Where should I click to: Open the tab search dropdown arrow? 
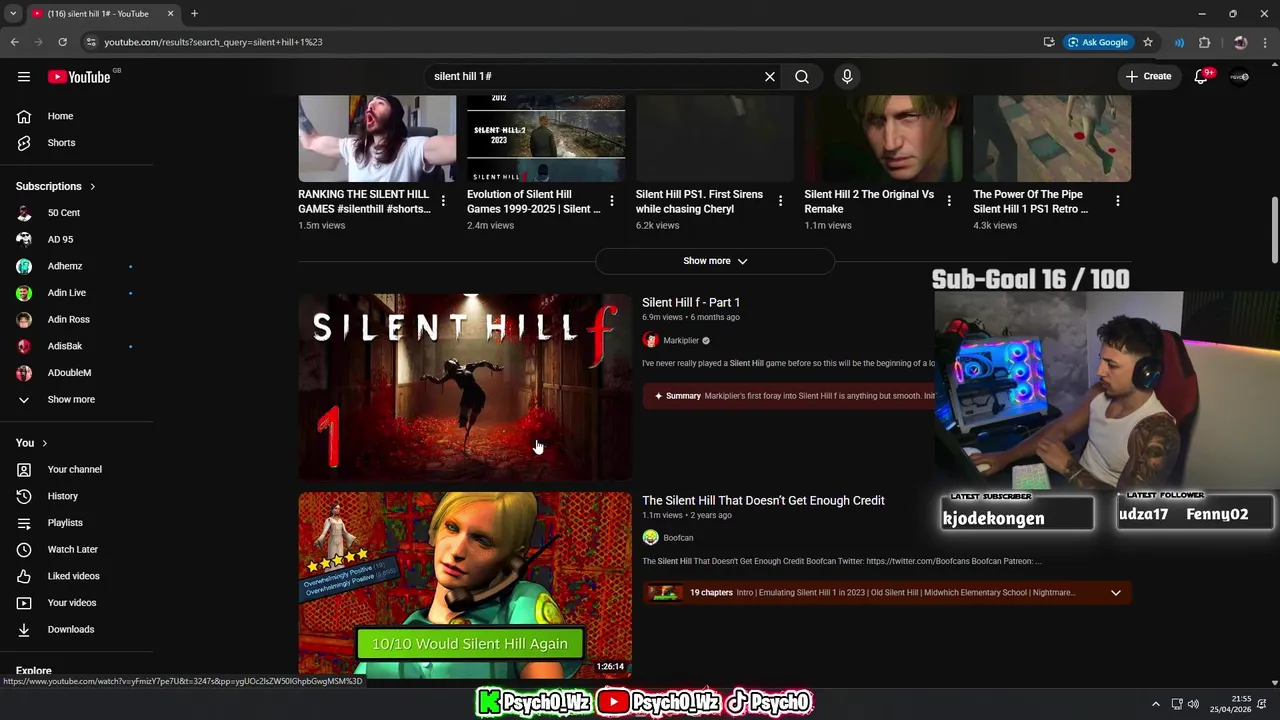13,13
